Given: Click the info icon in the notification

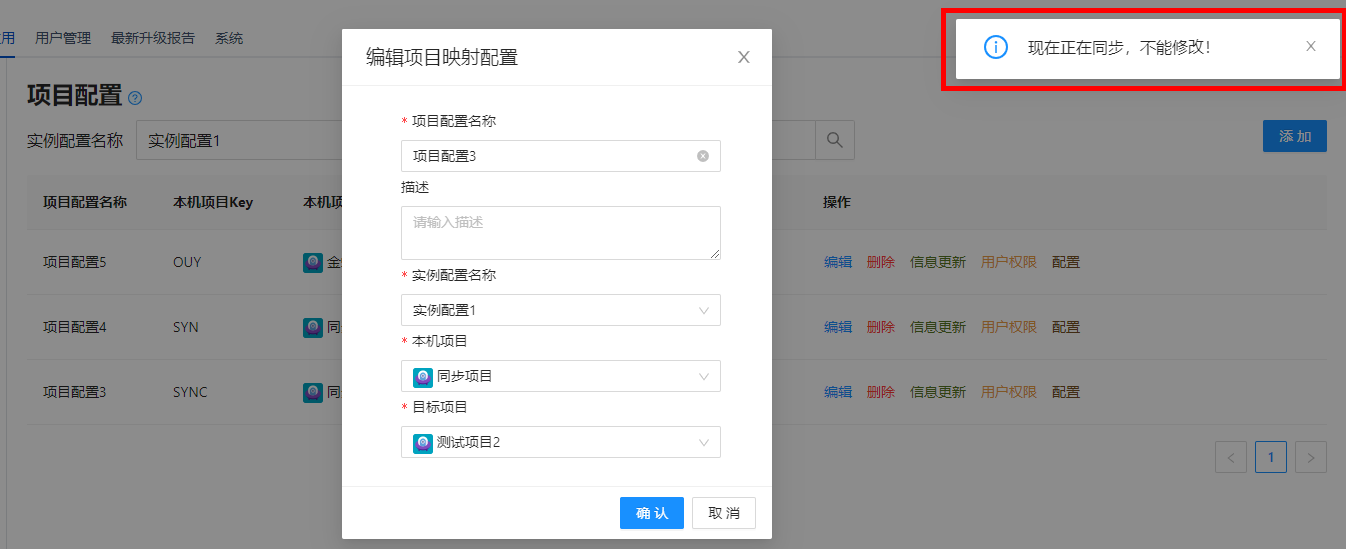Looking at the screenshot, I should [x=995, y=47].
